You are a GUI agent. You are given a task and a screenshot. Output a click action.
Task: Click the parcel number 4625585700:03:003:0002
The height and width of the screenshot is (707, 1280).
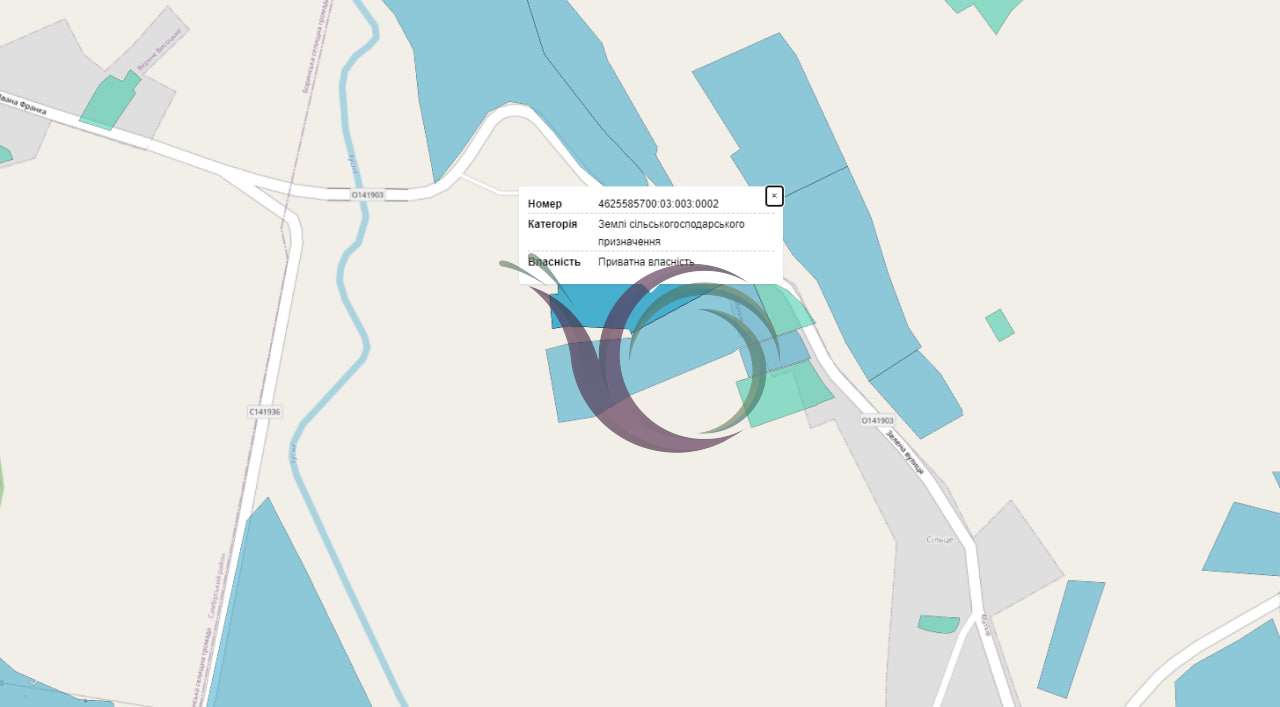click(658, 204)
